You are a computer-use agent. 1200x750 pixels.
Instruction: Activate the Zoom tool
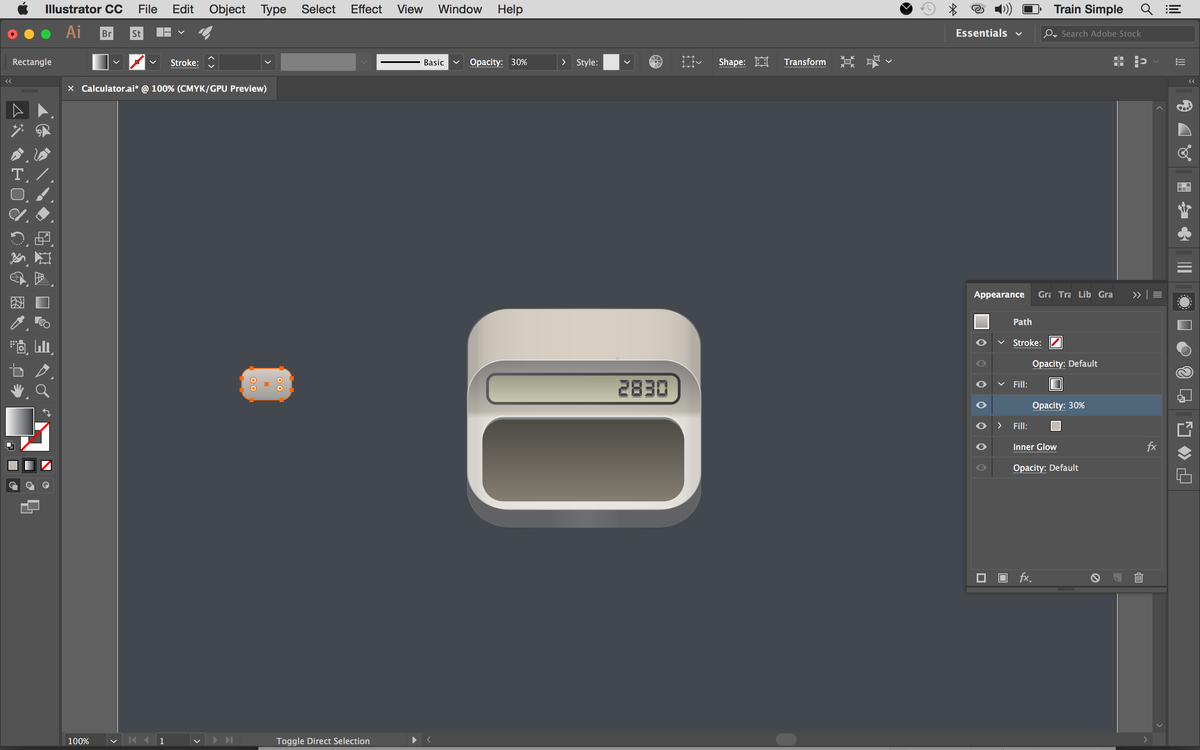[x=42, y=392]
